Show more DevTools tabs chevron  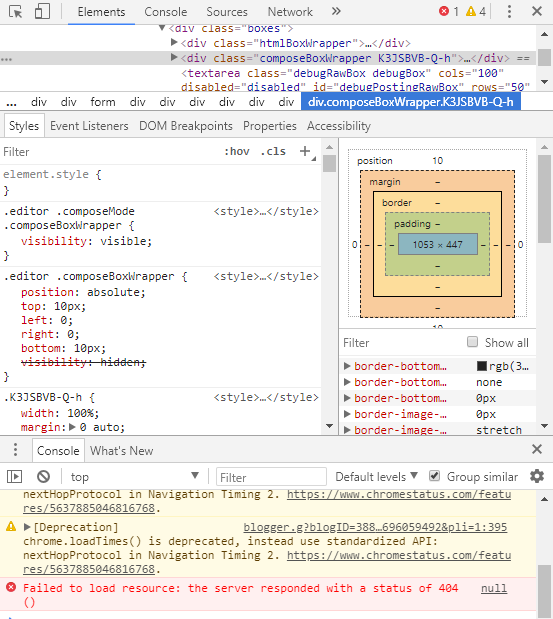(x=336, y=11)
